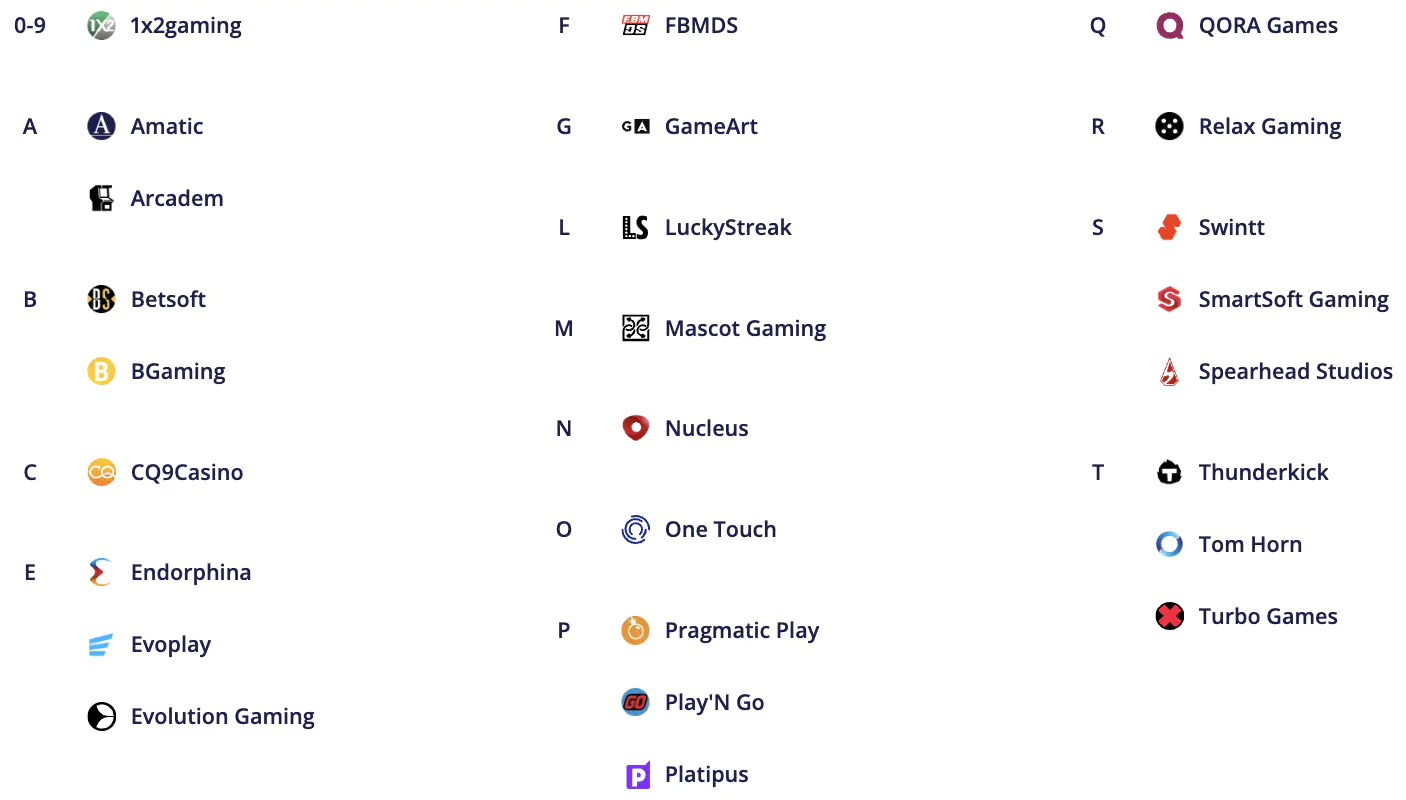The width and height of the screenshot is (1406, 800).
Task: Select the Relax Gaming dotted icon
Action: pos(1169,126)
